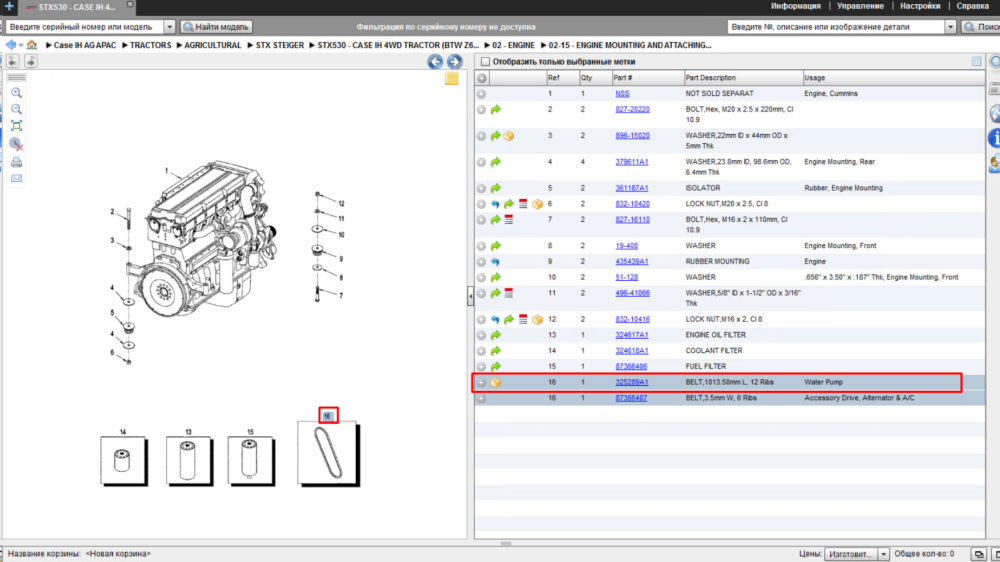Select the fit-to-window diagram icon
The image size is (1000, 562).
[x=17, y=126]
